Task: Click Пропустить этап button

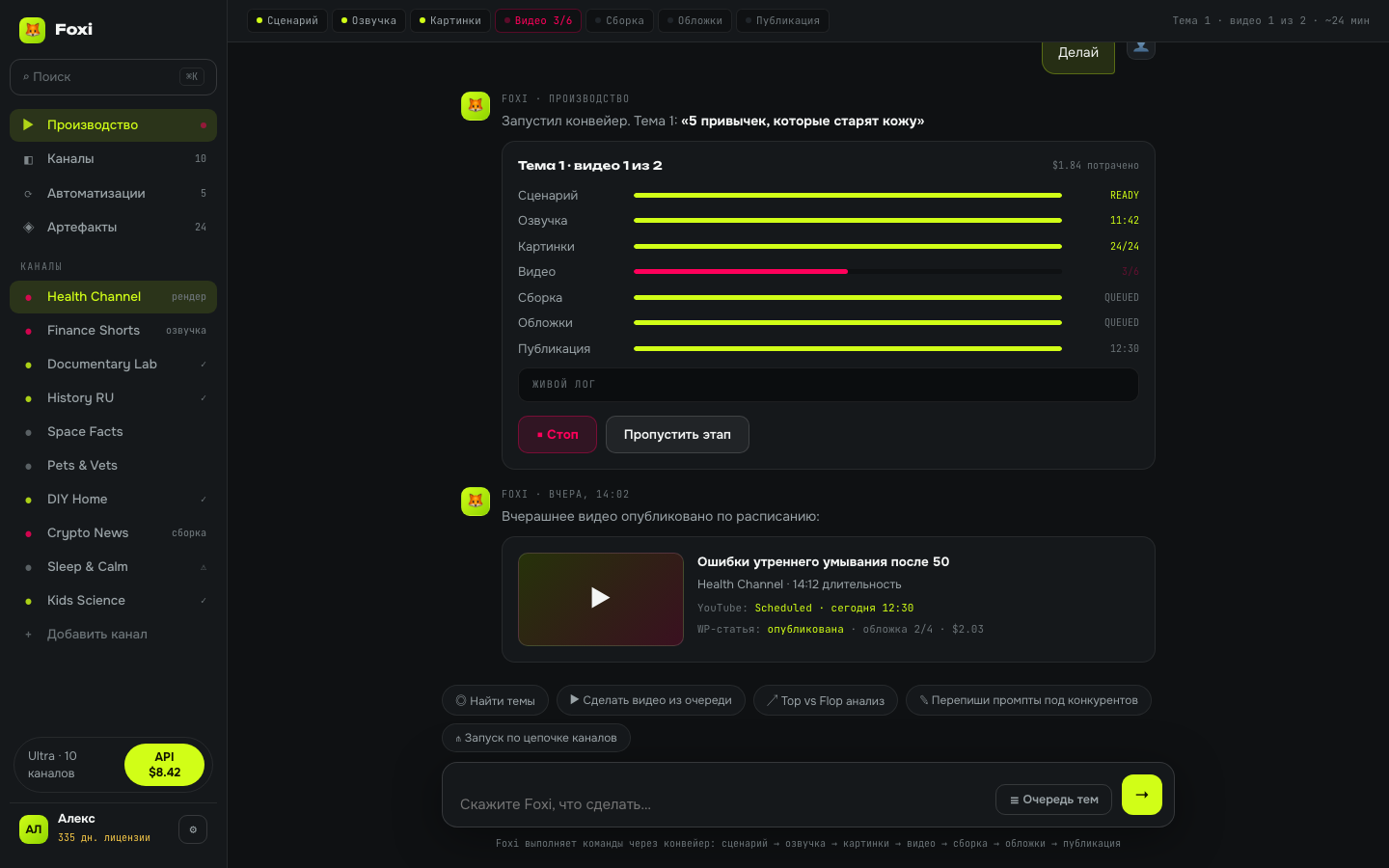Action: tap(677, 434)
